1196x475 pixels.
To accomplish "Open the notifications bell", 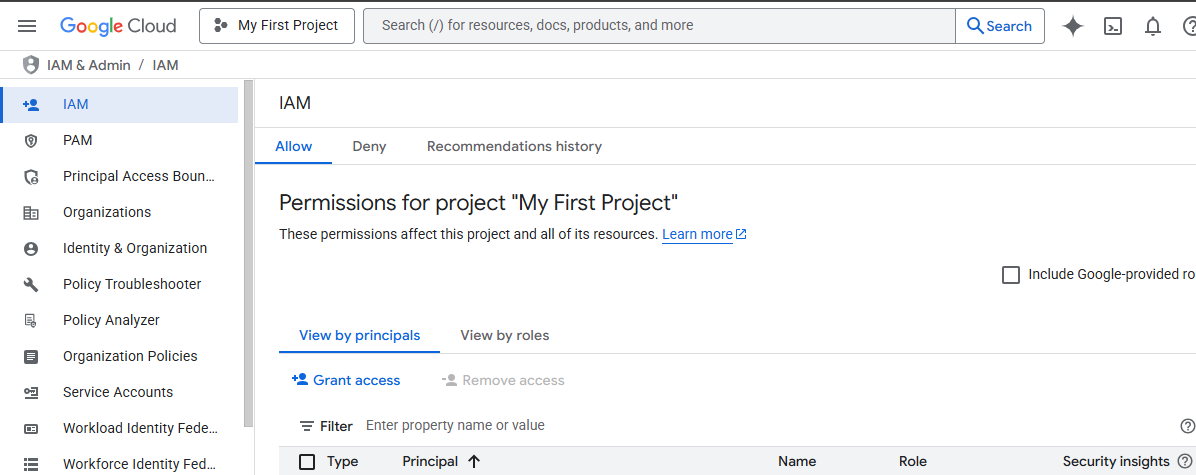I will 1153,26.
